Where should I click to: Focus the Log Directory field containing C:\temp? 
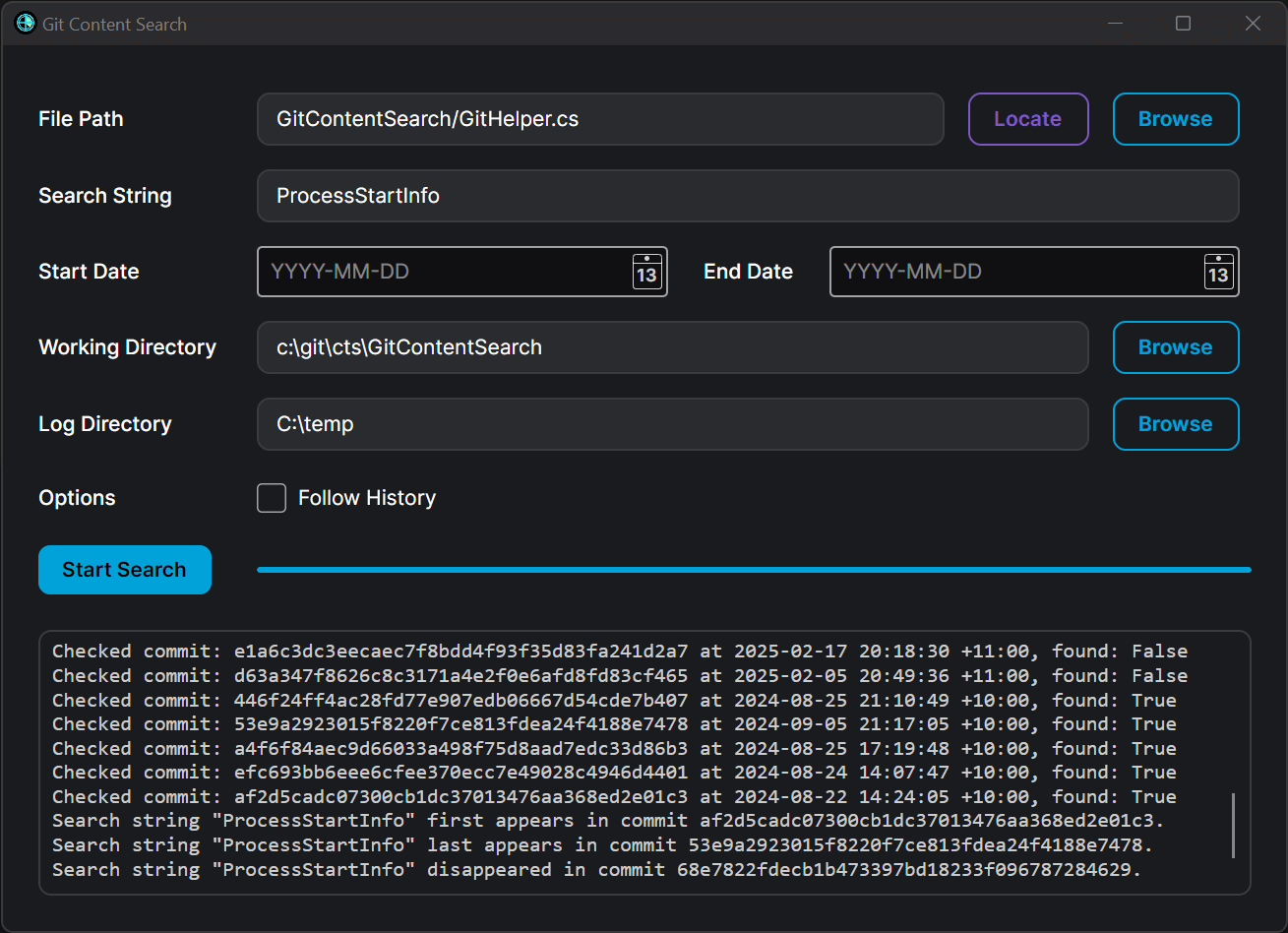[x=673, y=424]
